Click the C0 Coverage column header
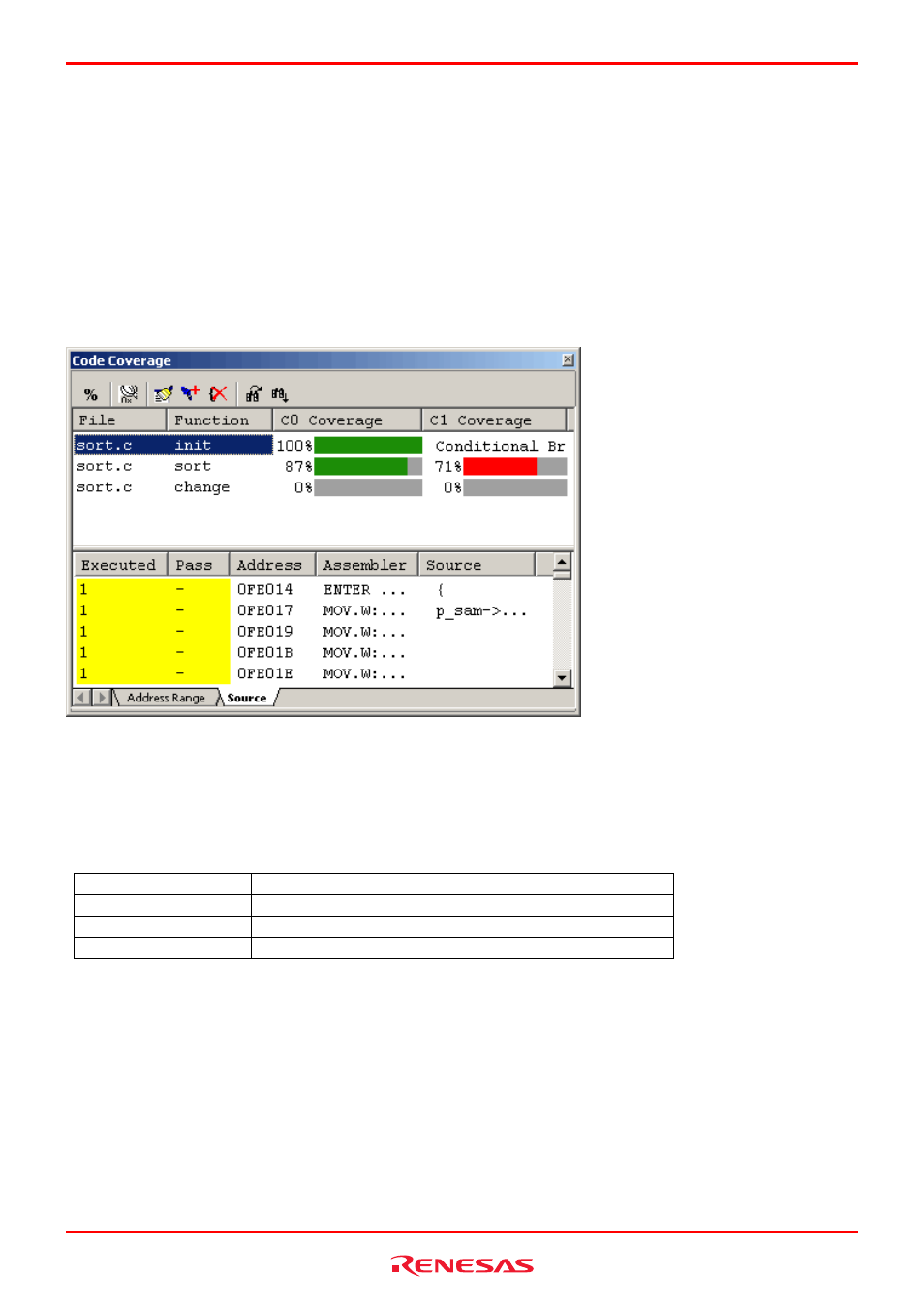Image resolution: width=924 pixels, height=1308 pixels. coord(347,420)
